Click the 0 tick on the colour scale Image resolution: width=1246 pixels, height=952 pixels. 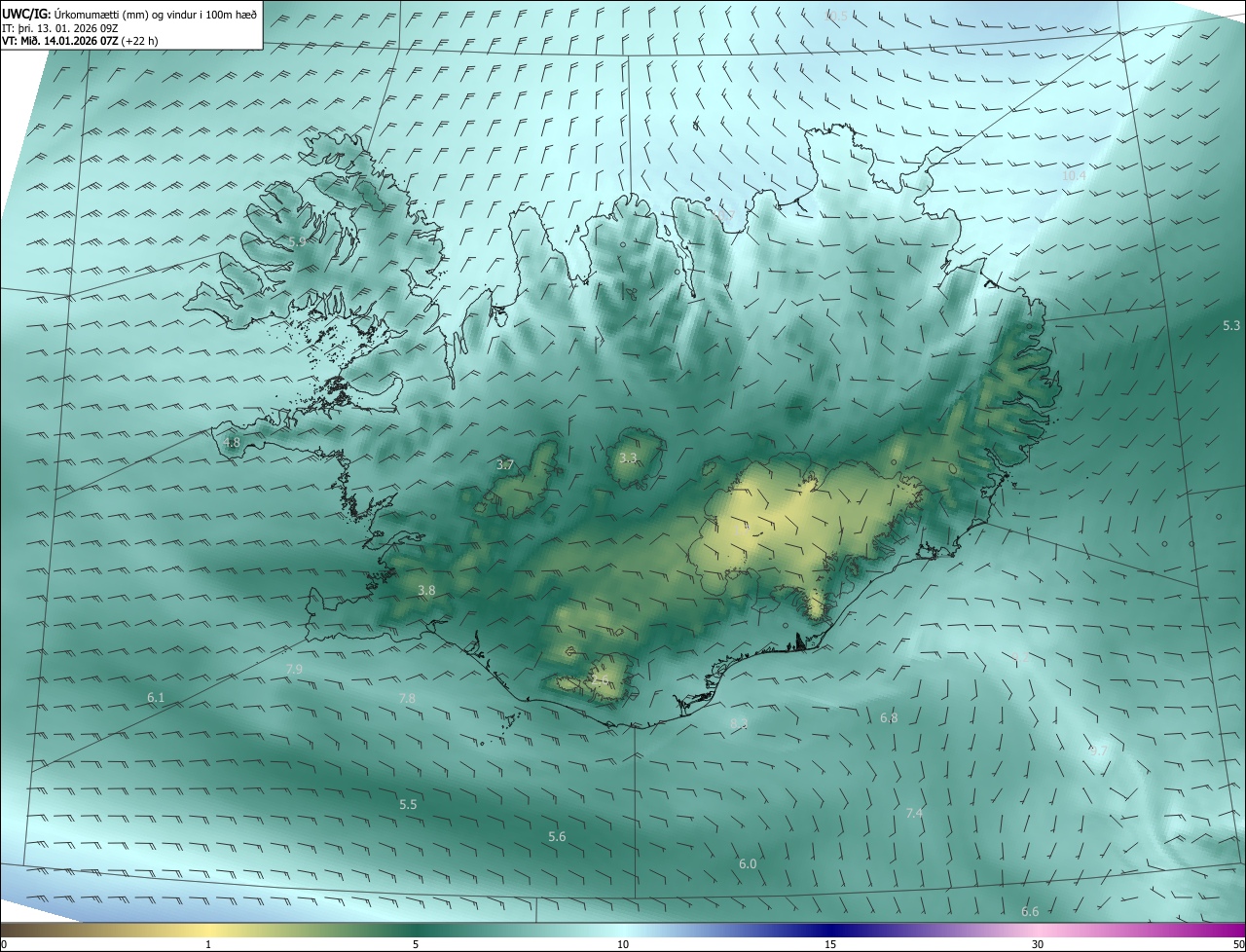[x=4, y=944]
